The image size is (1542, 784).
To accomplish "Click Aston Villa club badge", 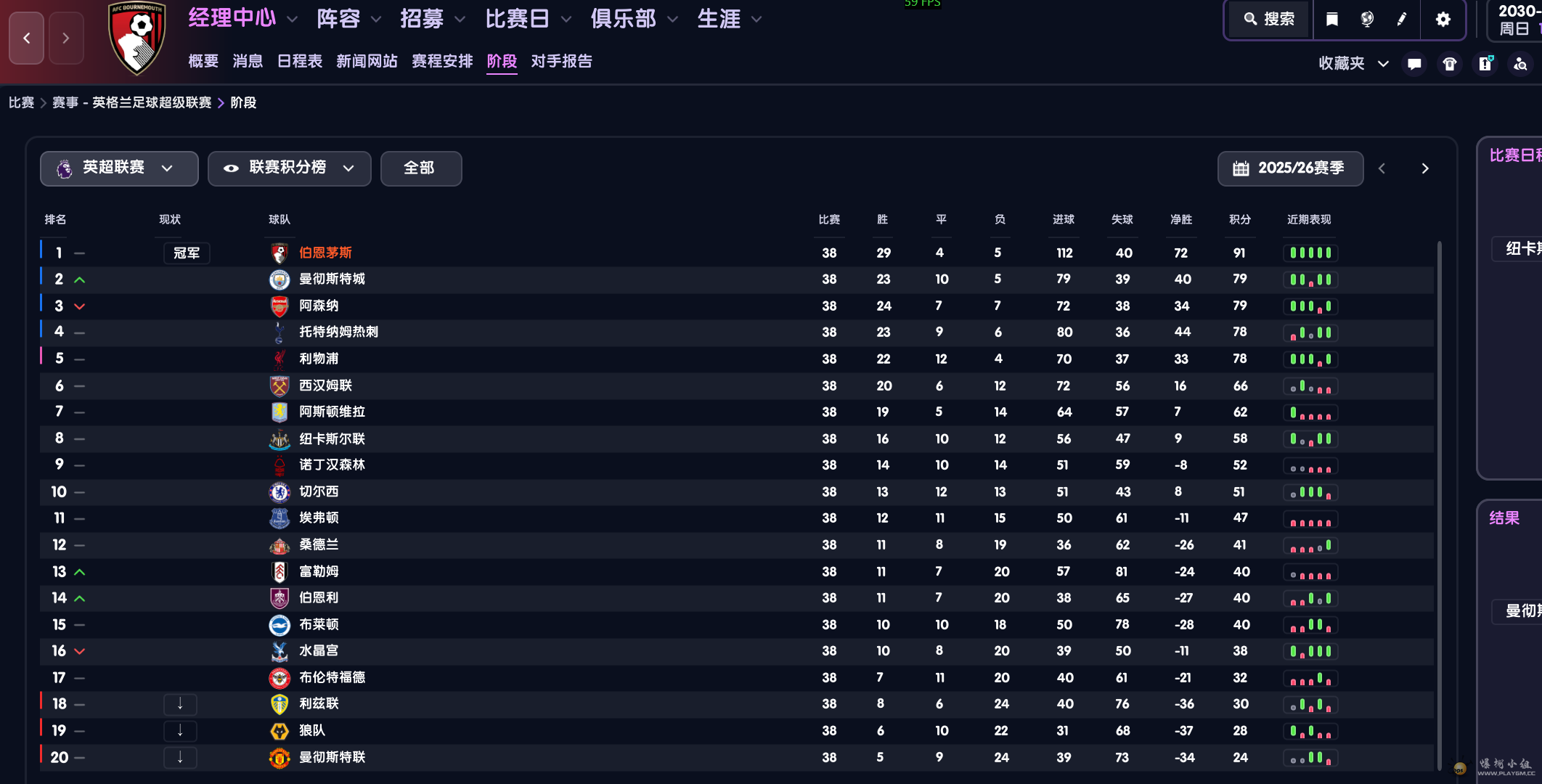I will 280,412.
